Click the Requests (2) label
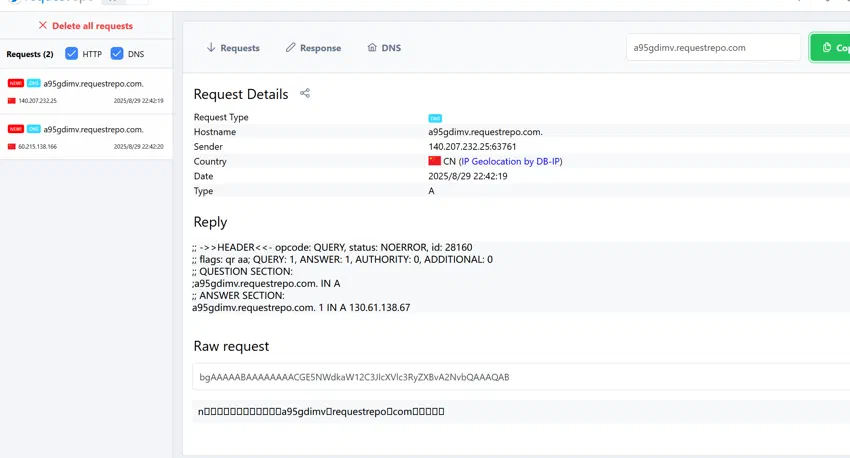Image resolution: width=850 pixels, height=458 pixels. [x=30, y=54]
